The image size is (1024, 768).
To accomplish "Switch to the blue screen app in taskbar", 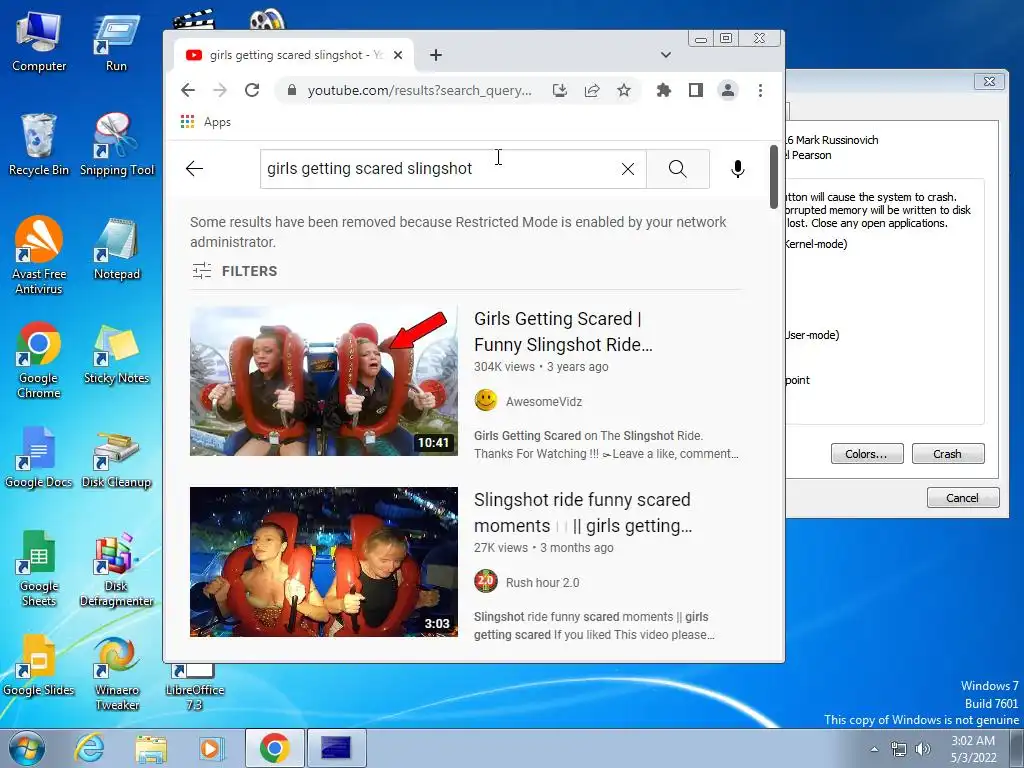I will click(x=336, y=748).
